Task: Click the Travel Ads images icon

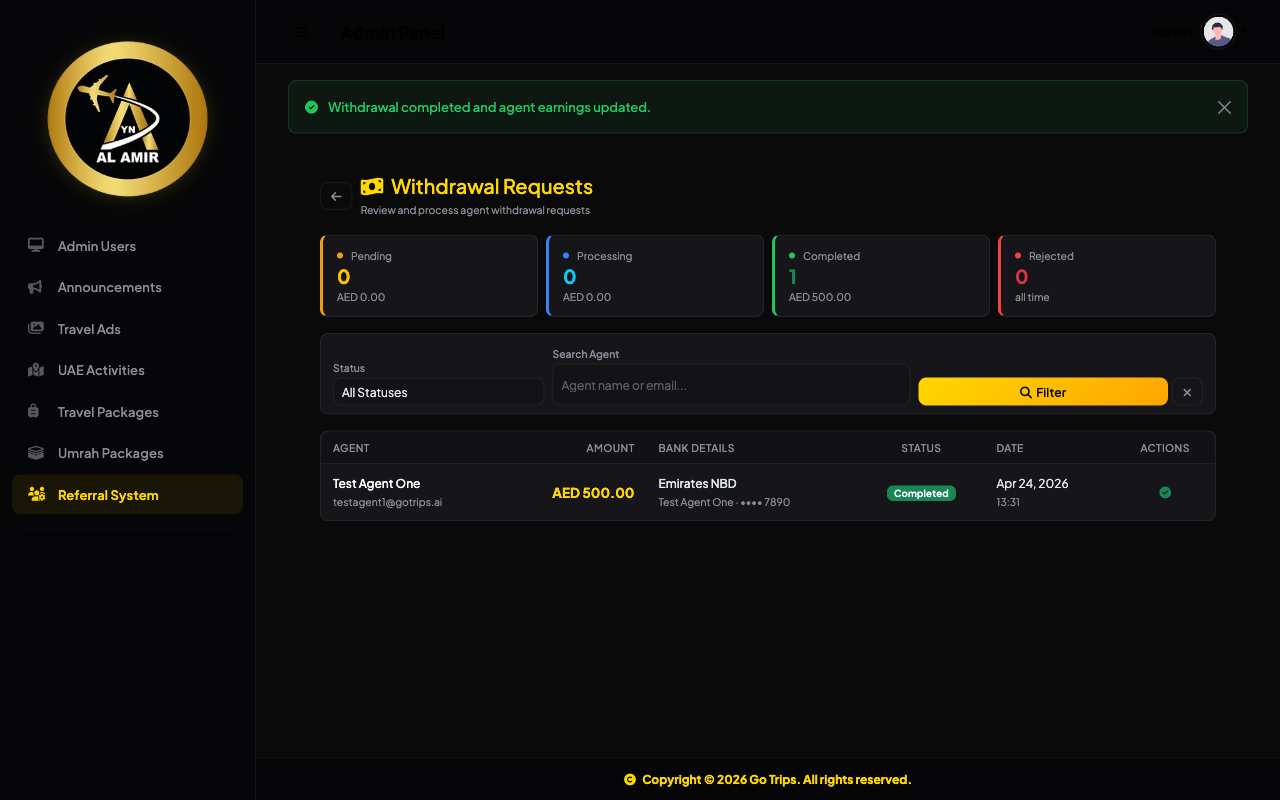Action: (36, 328)
